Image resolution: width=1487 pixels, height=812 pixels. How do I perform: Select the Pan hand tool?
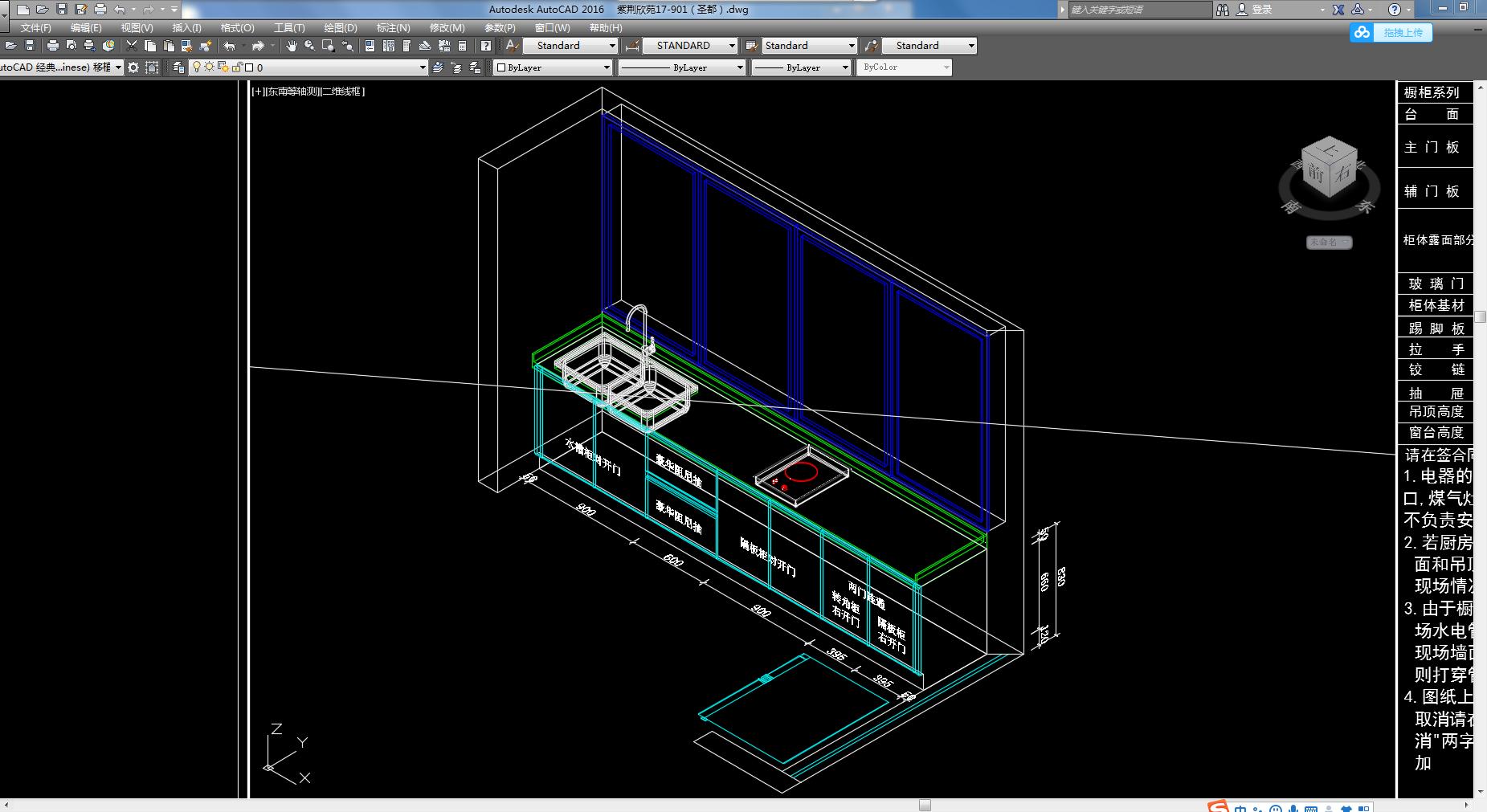pyautogui.click(x=291, y=46)
